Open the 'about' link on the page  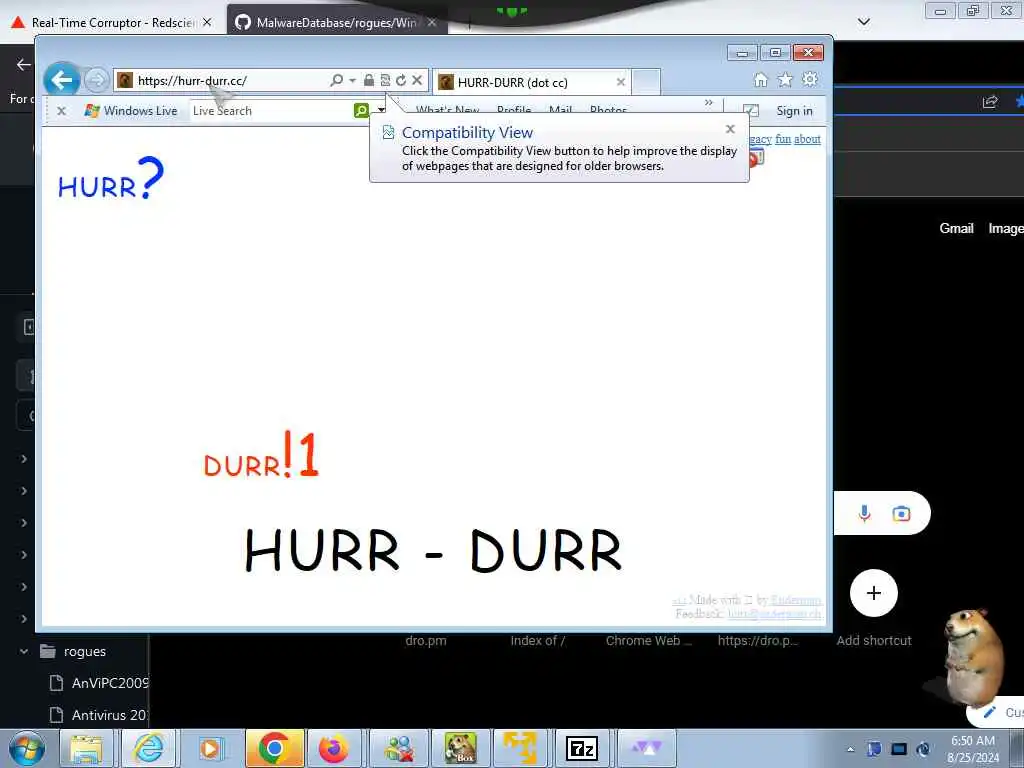pos(807,139)
